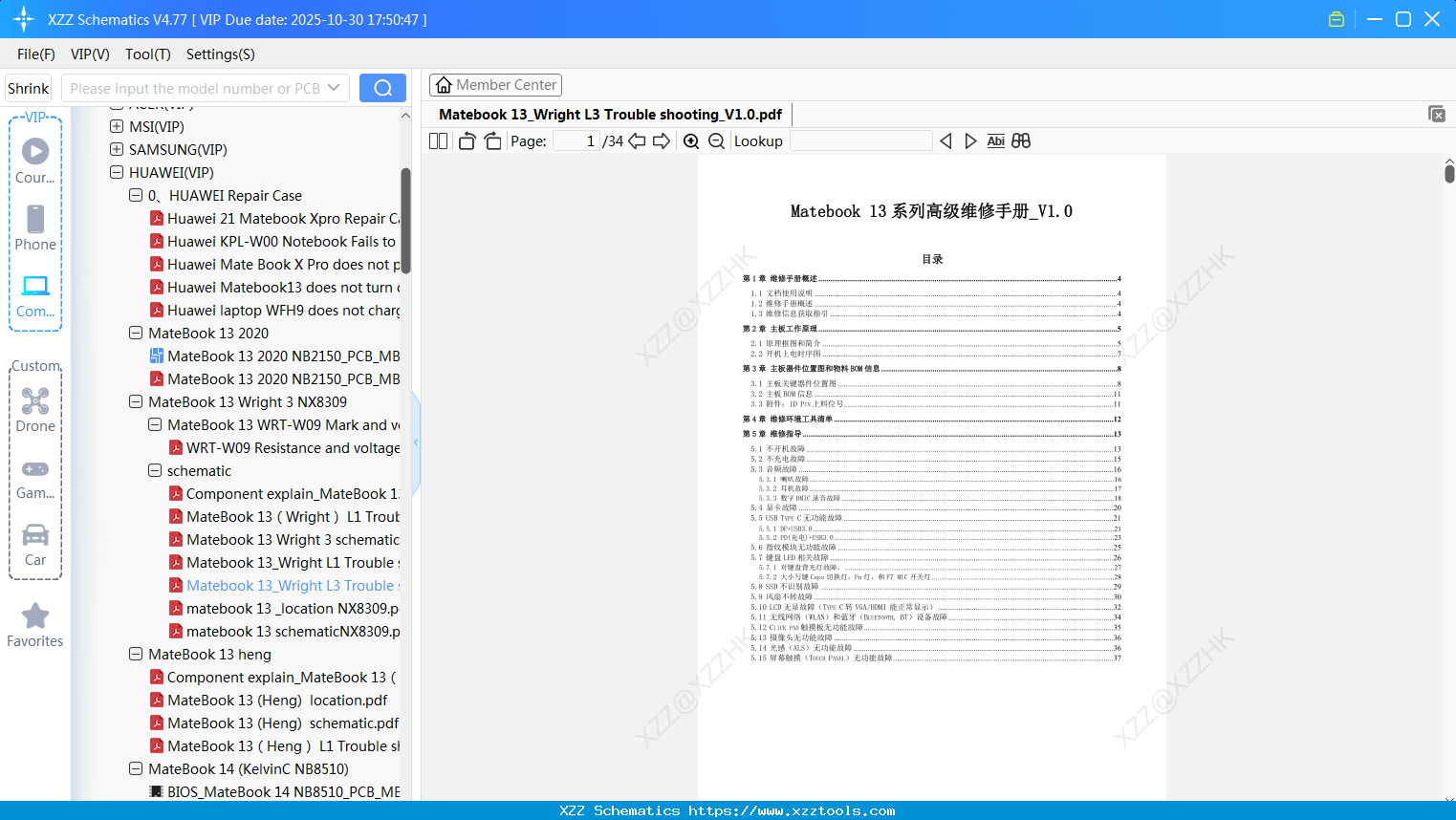Viewport: 1456px width, 820px height.
Task: Open the BIOS_MateBook 14 NB8510 file
Action: pos(274,792)
